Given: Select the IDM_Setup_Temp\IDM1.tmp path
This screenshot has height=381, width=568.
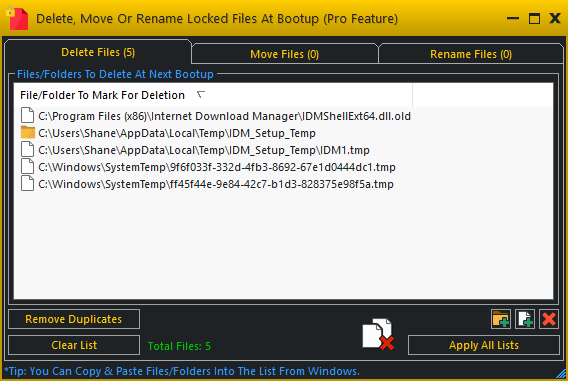Looking at the screenshot, I should tap(204, 150).
